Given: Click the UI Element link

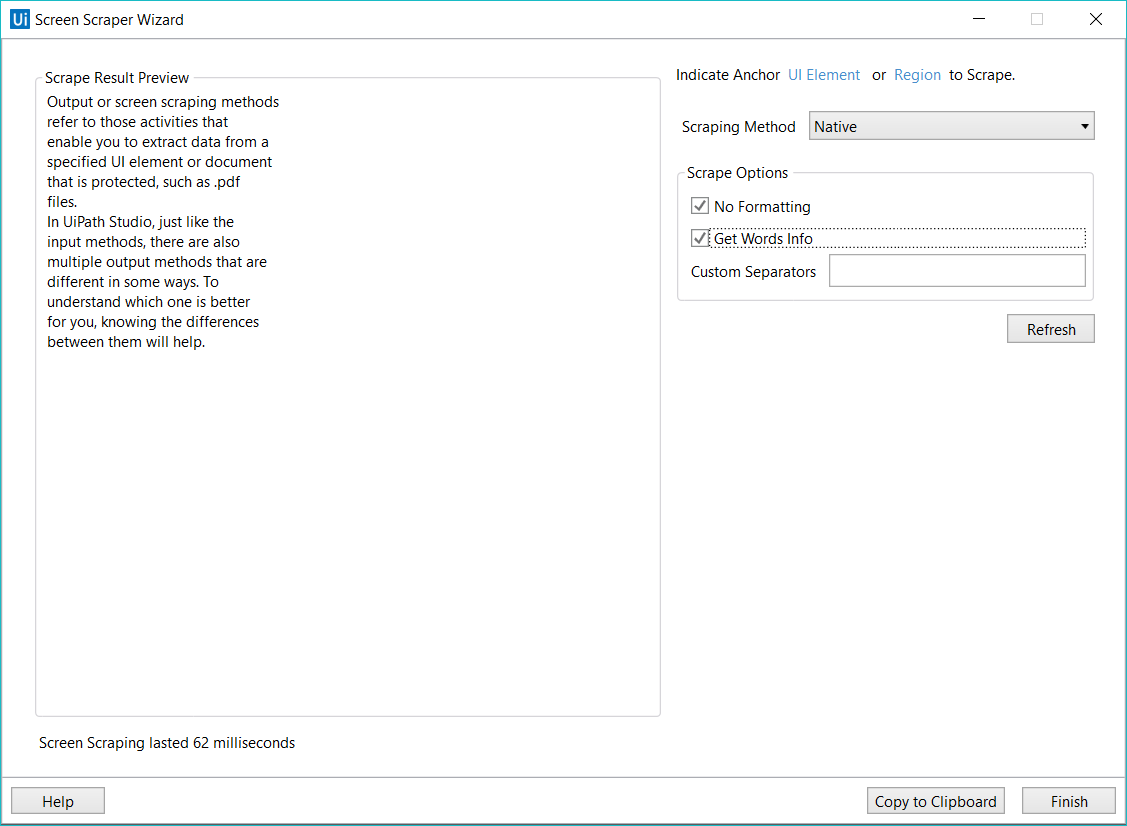Looking at the screenshot, I should pyautogui.click(x=824, y=75).
